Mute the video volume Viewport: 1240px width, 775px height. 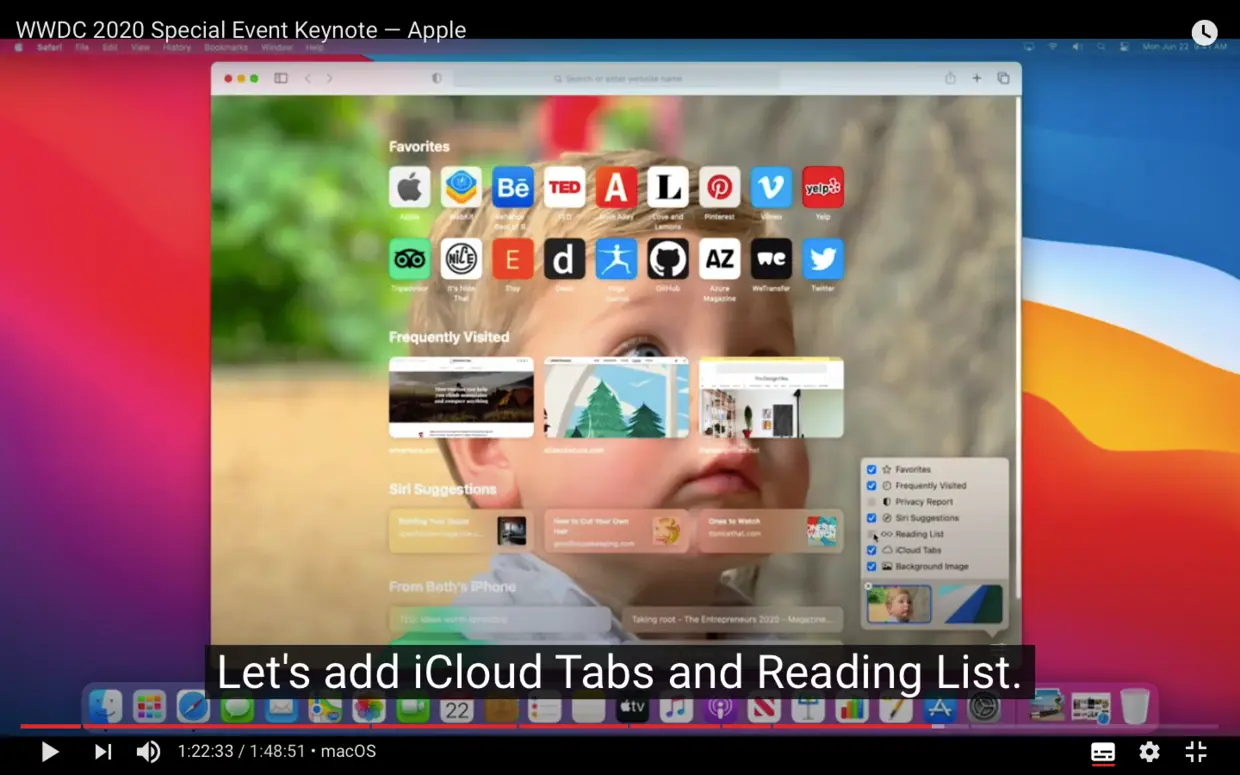tap(148, 752)
